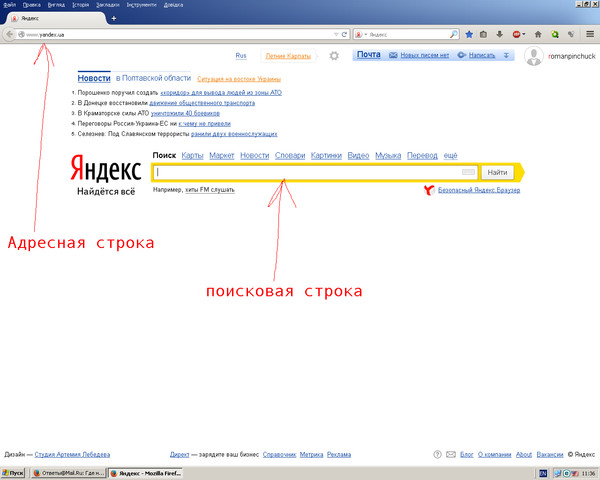Open the Історія menu
Image resolution: width=600 pixels, height=480 pixels.
pos(80,5)
